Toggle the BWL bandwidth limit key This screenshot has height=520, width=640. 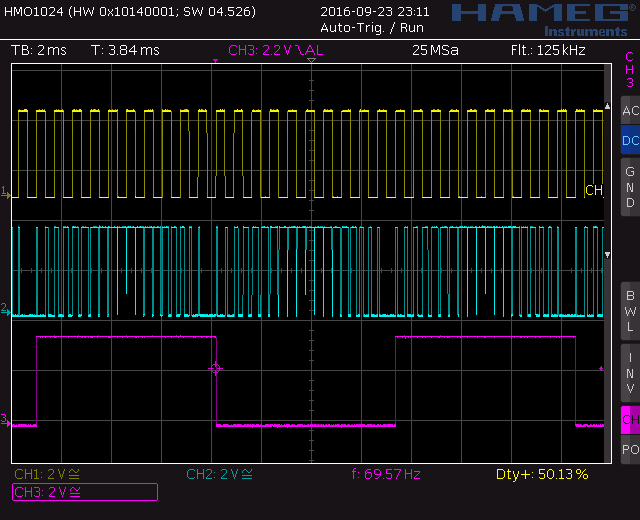(x=630, y=311)
